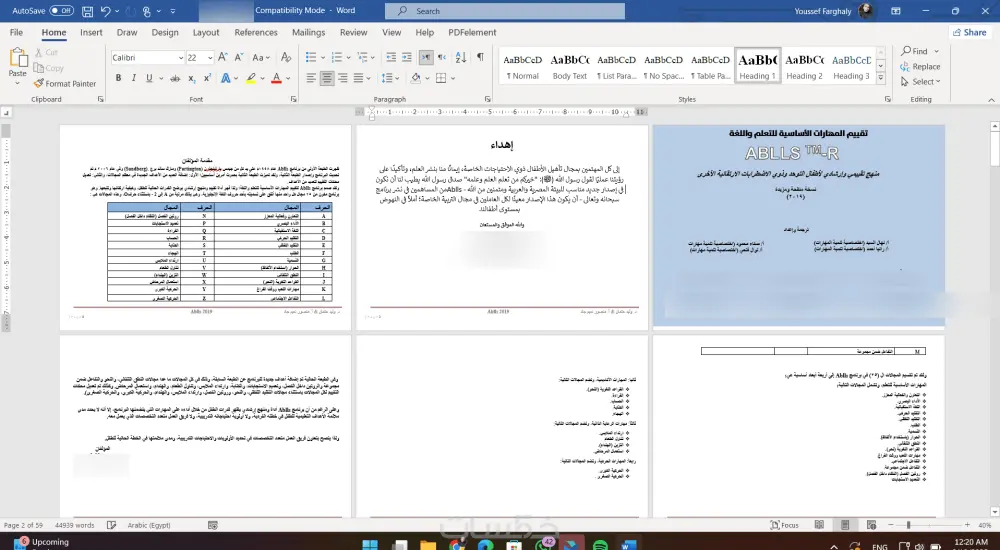This screenshot has width=1000, height=550.
Task: Apply text effects and typography
Action: (x=226, y=78)
